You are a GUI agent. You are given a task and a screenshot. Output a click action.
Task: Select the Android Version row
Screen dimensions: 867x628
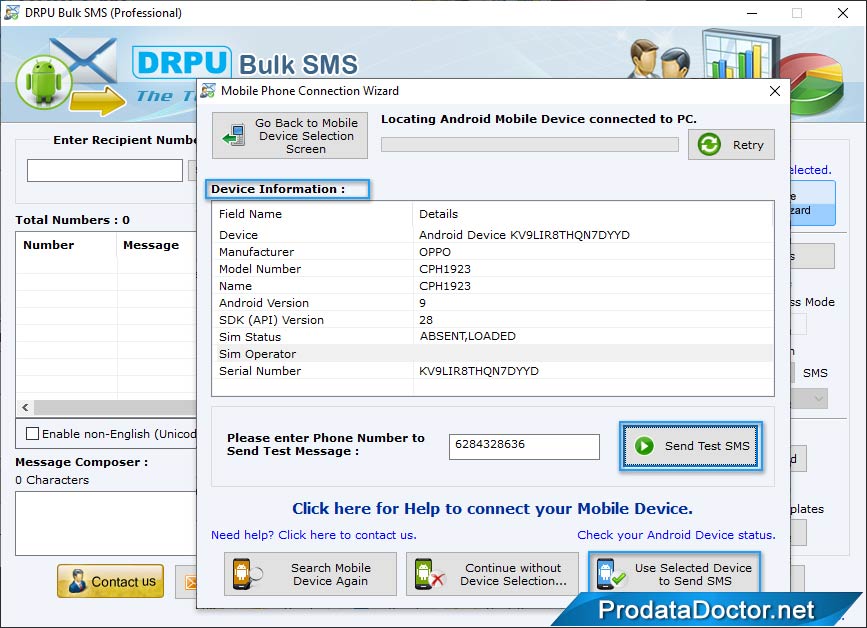(492, 303)
